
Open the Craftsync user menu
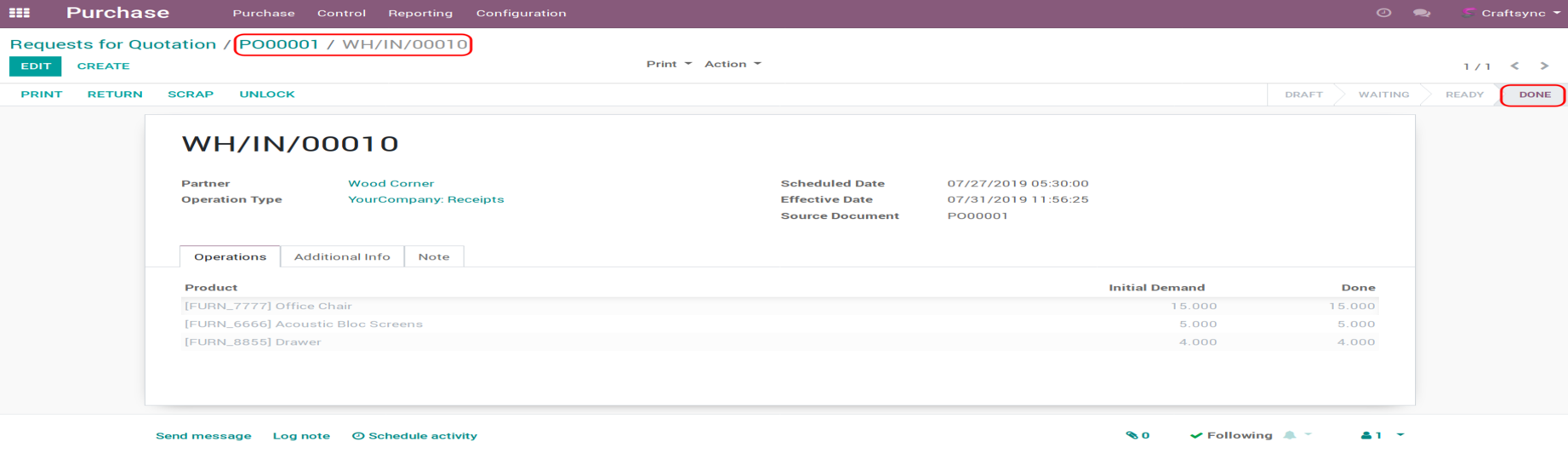(1513, 13)
